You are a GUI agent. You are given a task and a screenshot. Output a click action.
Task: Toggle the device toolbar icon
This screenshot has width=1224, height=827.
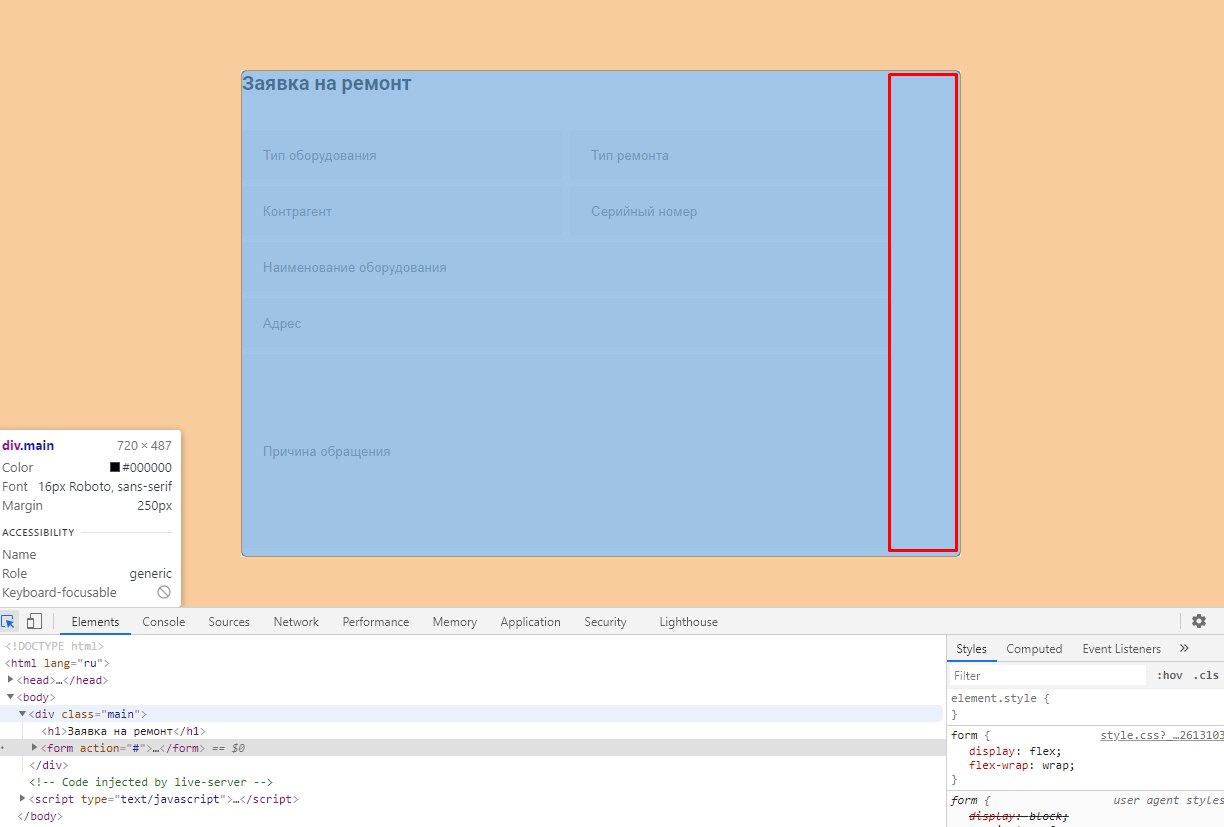pyautogui.click(x=34, y=621)
